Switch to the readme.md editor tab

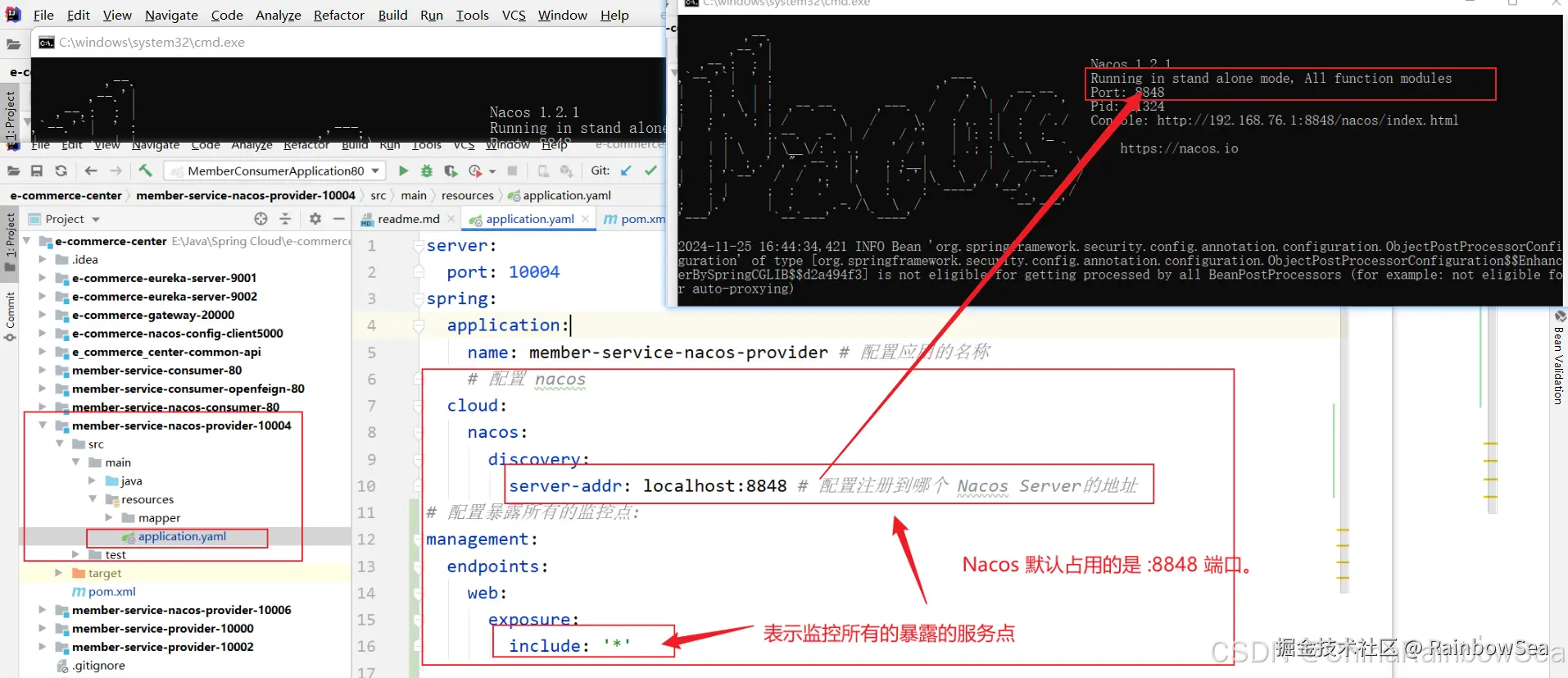click(x=409, y=219)
